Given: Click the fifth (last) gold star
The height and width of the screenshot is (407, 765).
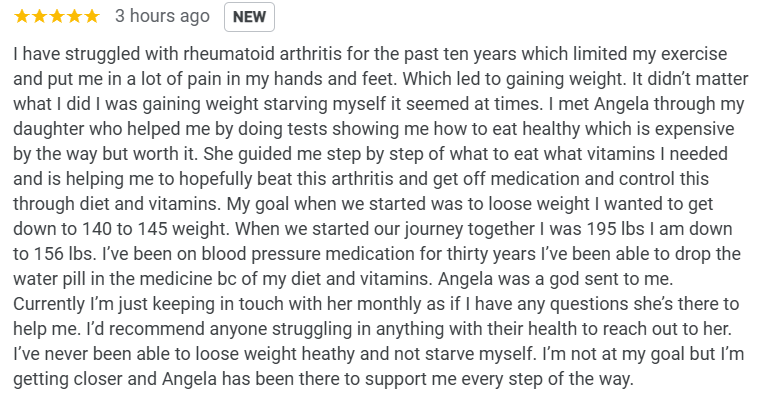Looking at the screenshot, I should click(92, 17).
